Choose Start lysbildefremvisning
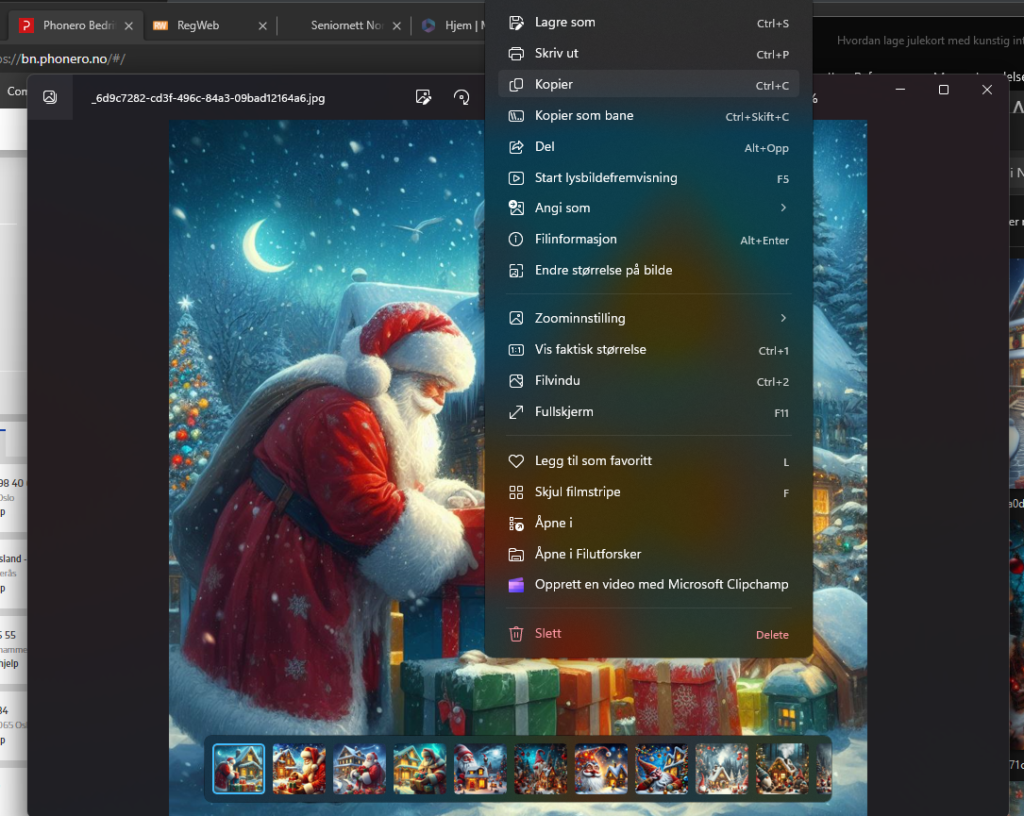1024x816 pixels. pos(605,178)
